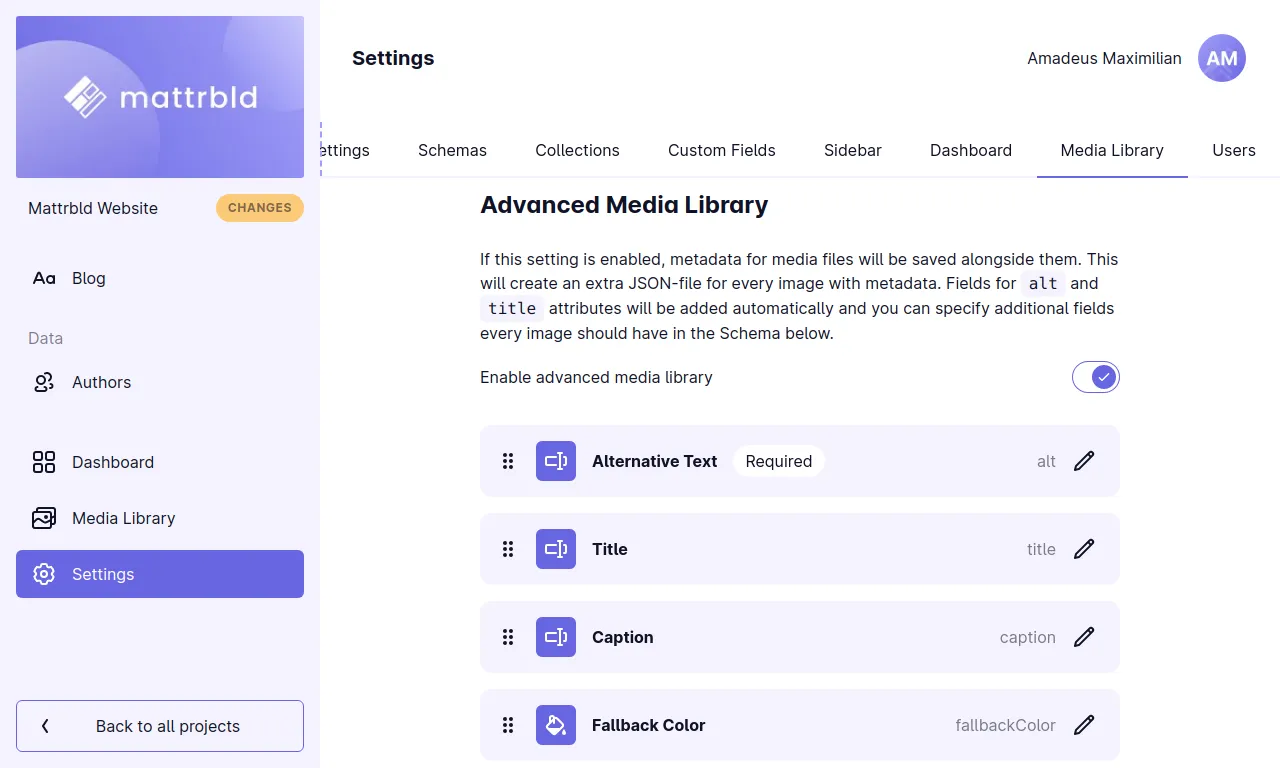Open the Caption field editor via pencil icon

pos(1084,637)
